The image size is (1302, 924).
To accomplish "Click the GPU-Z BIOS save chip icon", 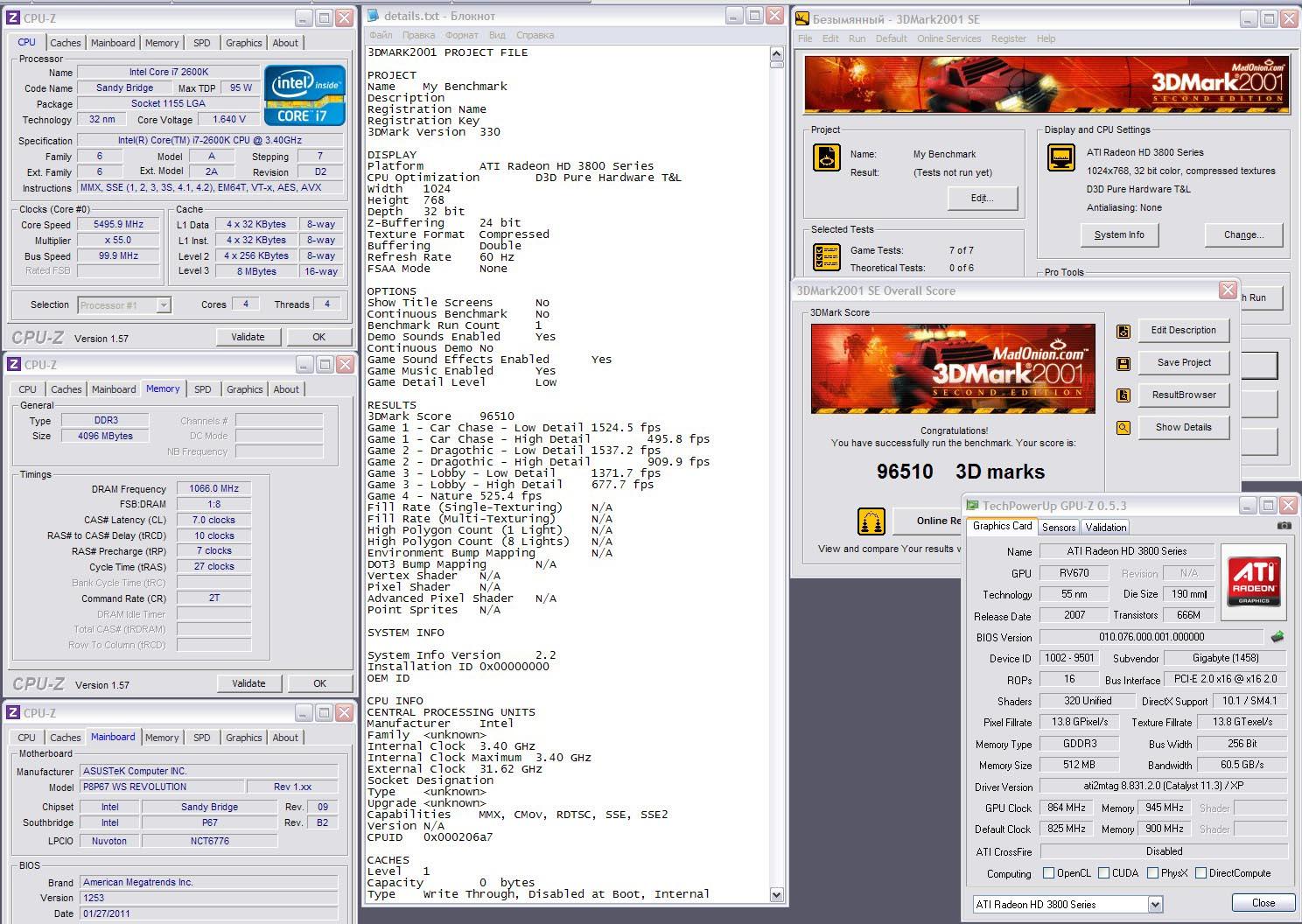I will (x=1278, y=637).
